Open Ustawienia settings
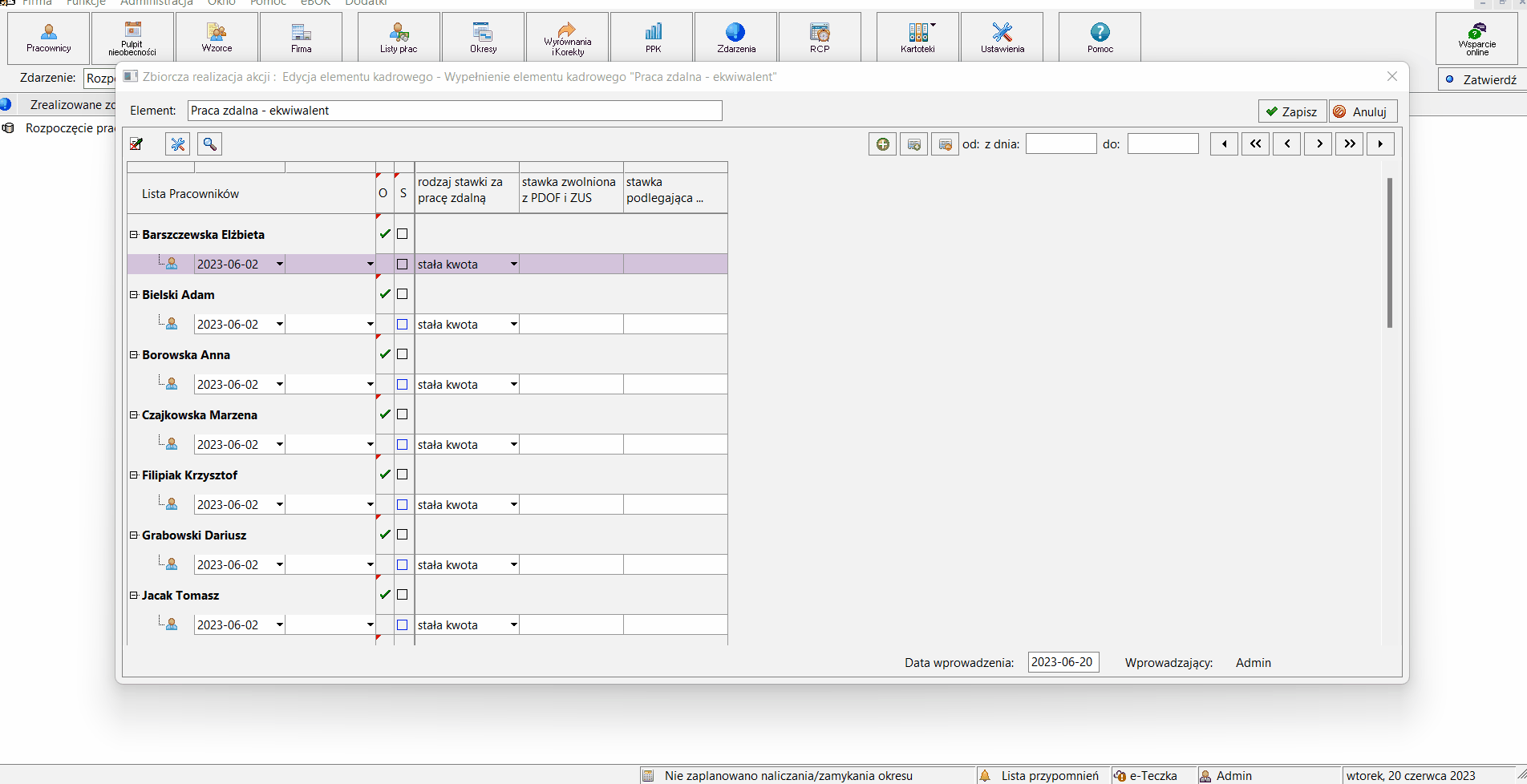Image resolution: width=1527 pixels, height=784 pixels. [1002, 38]
